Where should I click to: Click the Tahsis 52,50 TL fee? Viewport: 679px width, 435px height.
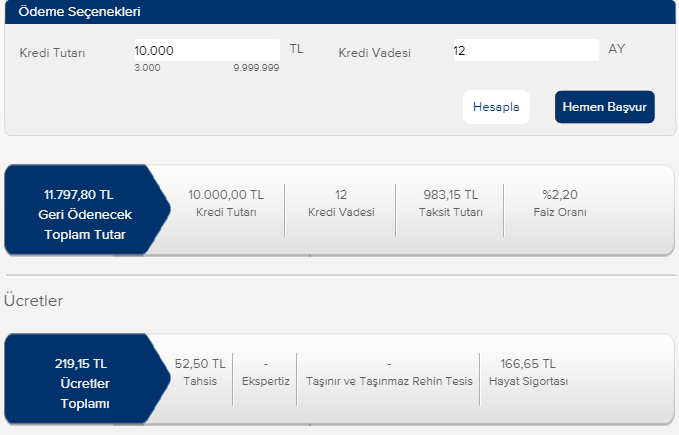(200, 372)
